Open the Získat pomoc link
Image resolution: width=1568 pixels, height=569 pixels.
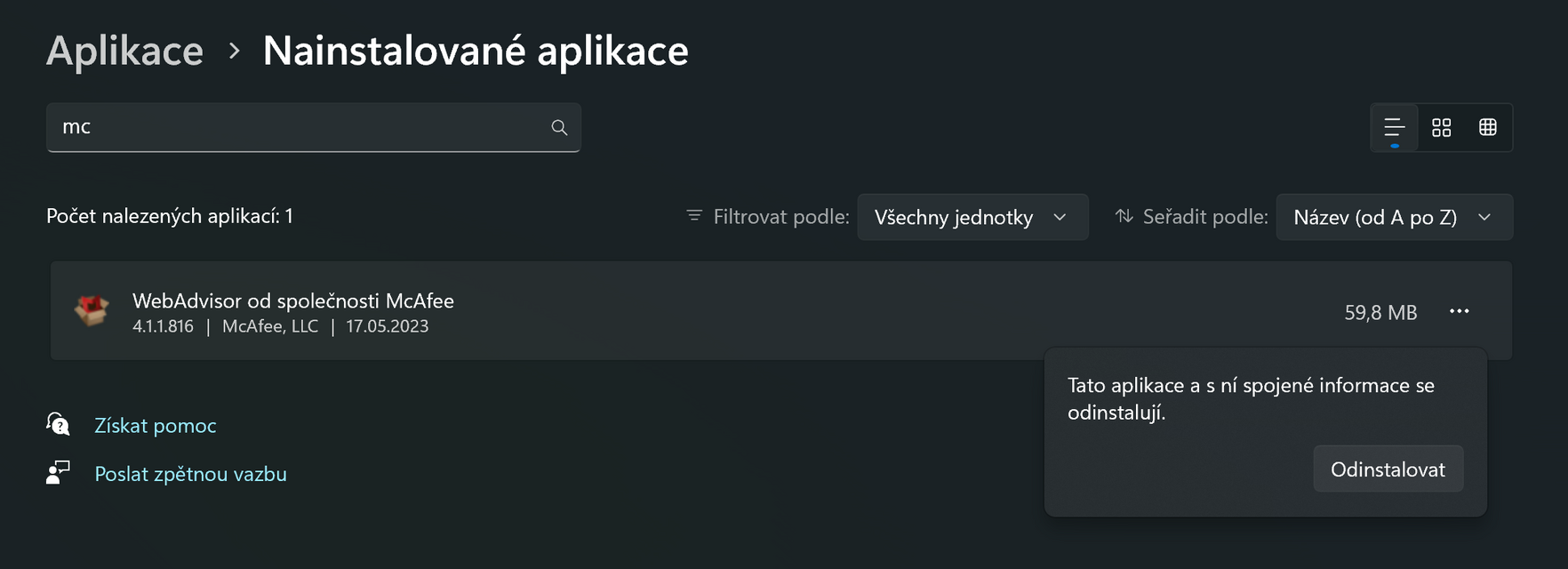pos(156,426)
